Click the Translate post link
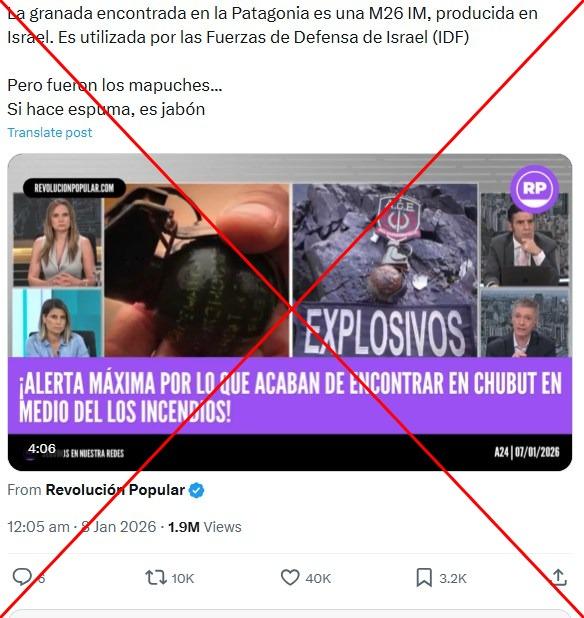Image resolution: width=584 pixels, height=618 pixels. coord(50,132)
